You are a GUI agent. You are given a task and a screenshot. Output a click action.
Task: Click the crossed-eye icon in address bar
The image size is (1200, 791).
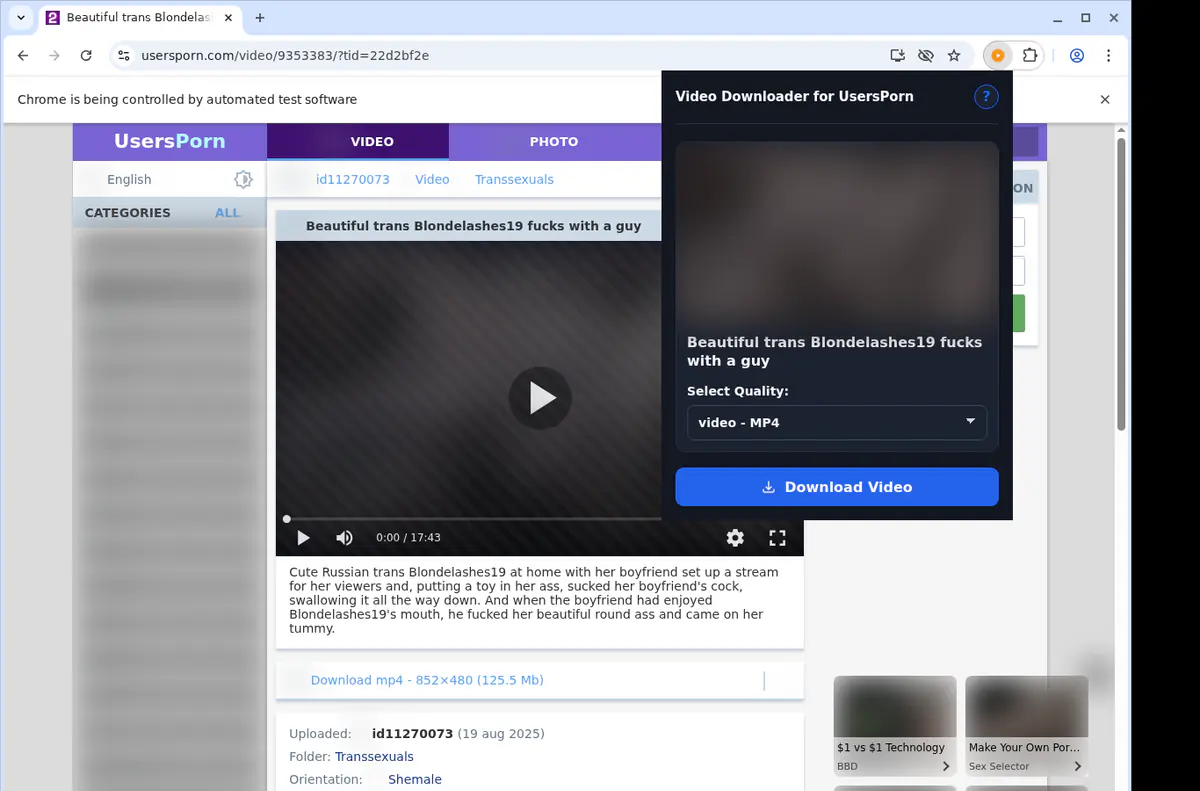[926, 56]
